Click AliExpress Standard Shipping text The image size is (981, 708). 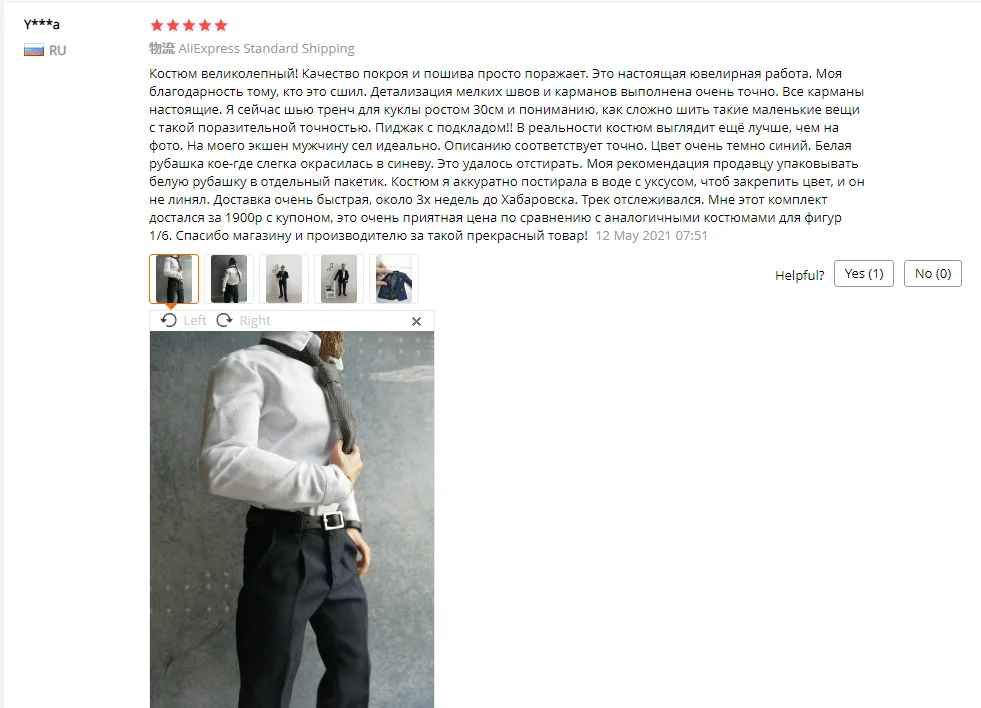pyautogui.click(x=267, y=48)
